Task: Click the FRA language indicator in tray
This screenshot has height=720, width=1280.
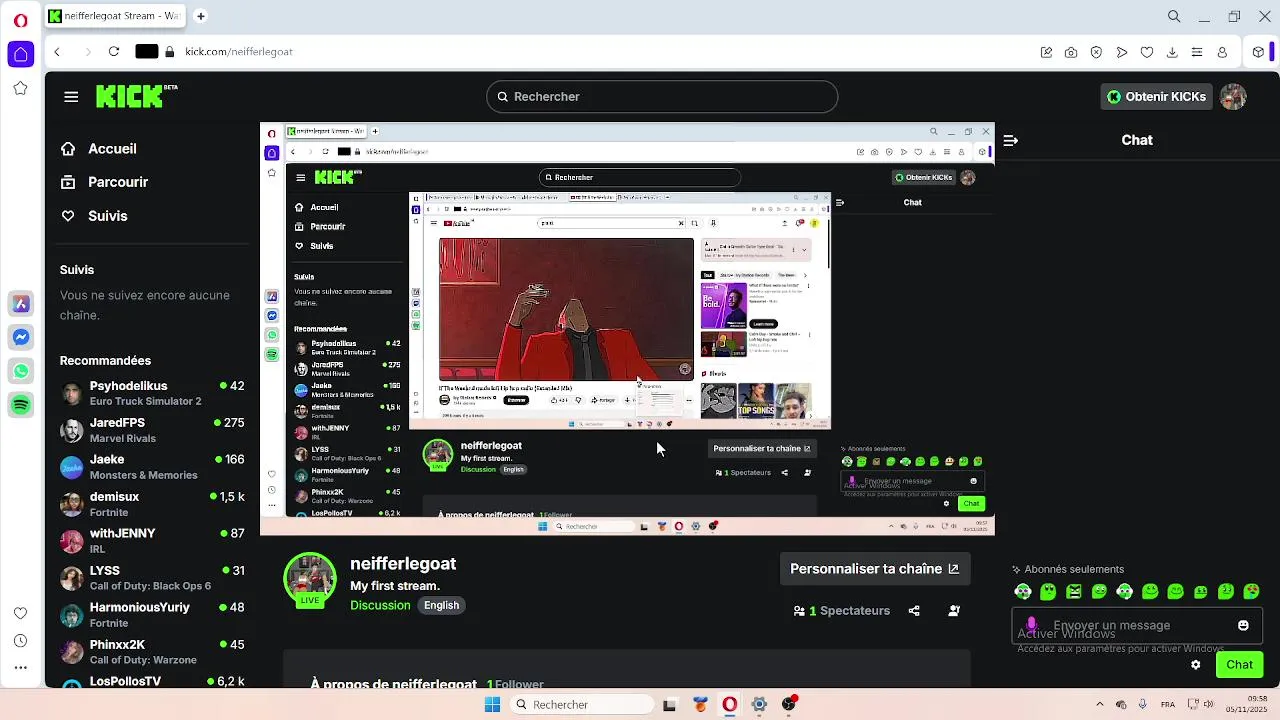Action: [x=1168, y=705]
